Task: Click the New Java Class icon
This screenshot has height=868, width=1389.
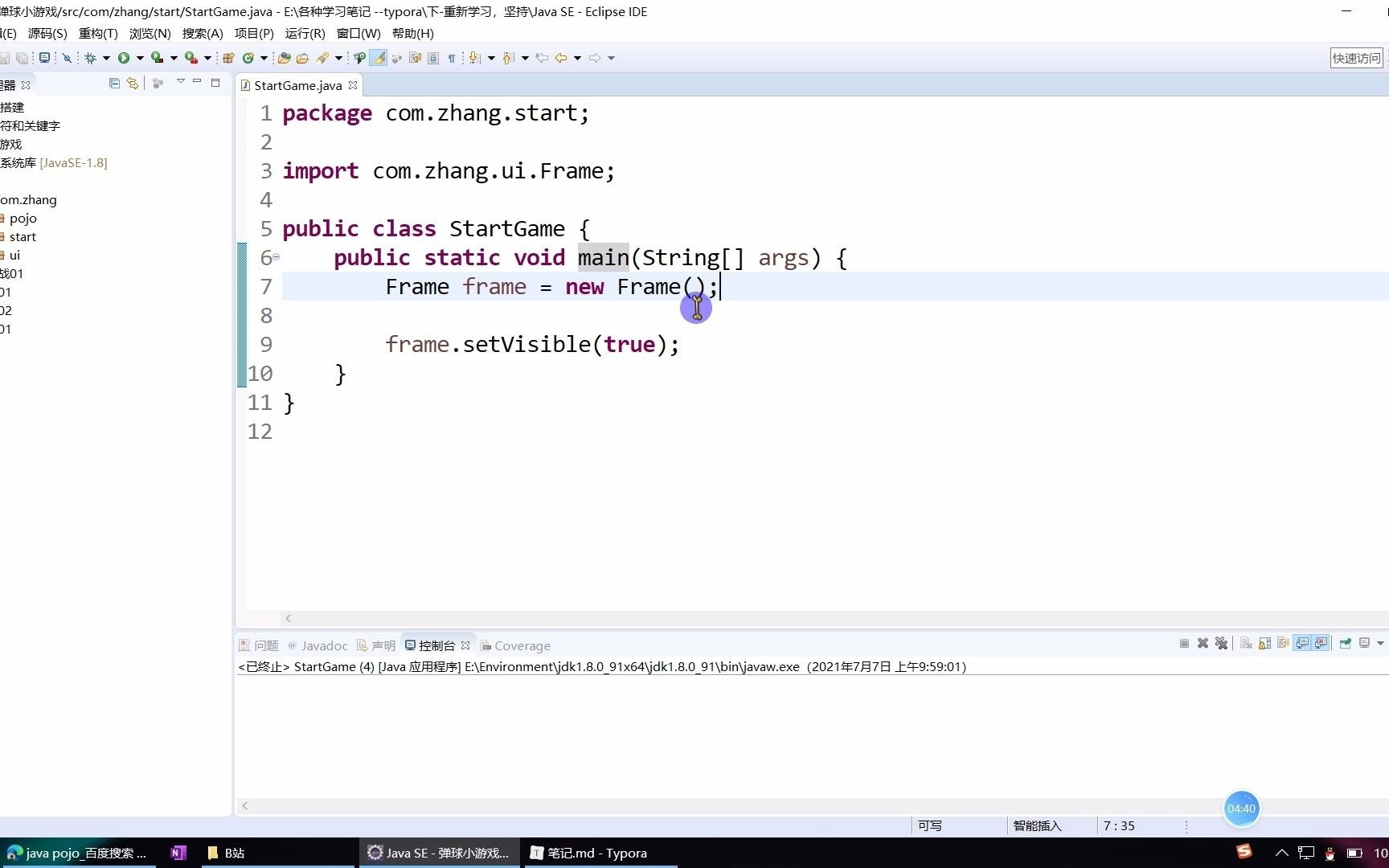Action: click(x=248, y=58)
